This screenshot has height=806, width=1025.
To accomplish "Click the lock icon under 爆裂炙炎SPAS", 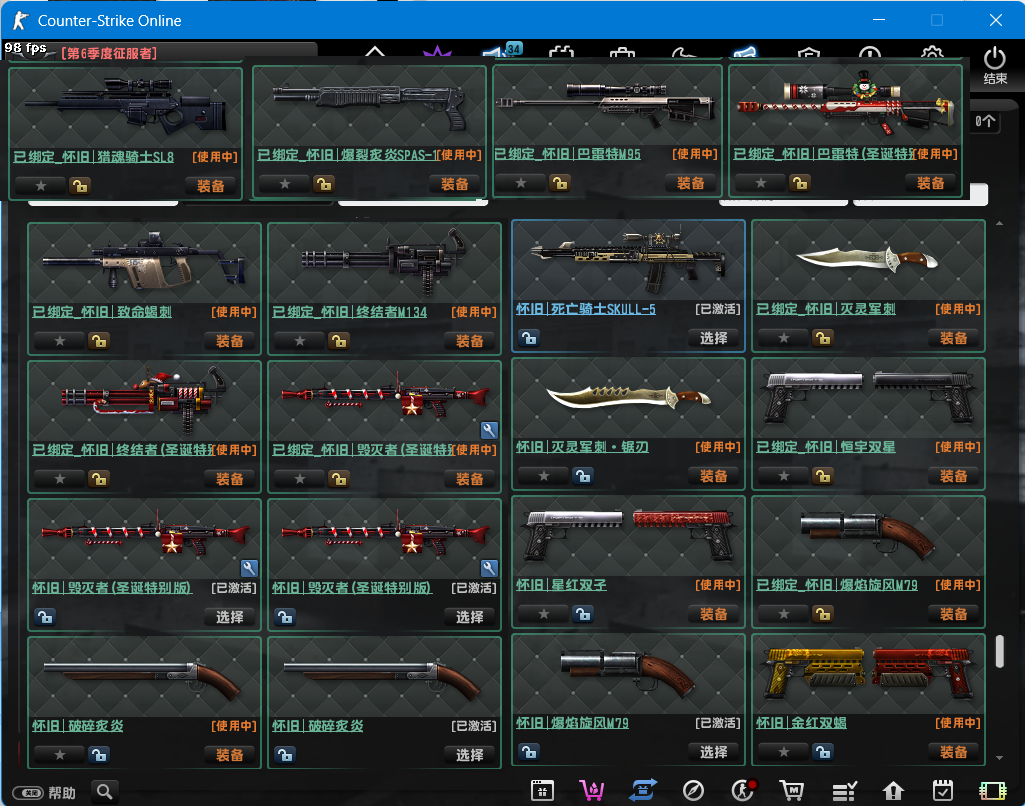I will point(324,184).
